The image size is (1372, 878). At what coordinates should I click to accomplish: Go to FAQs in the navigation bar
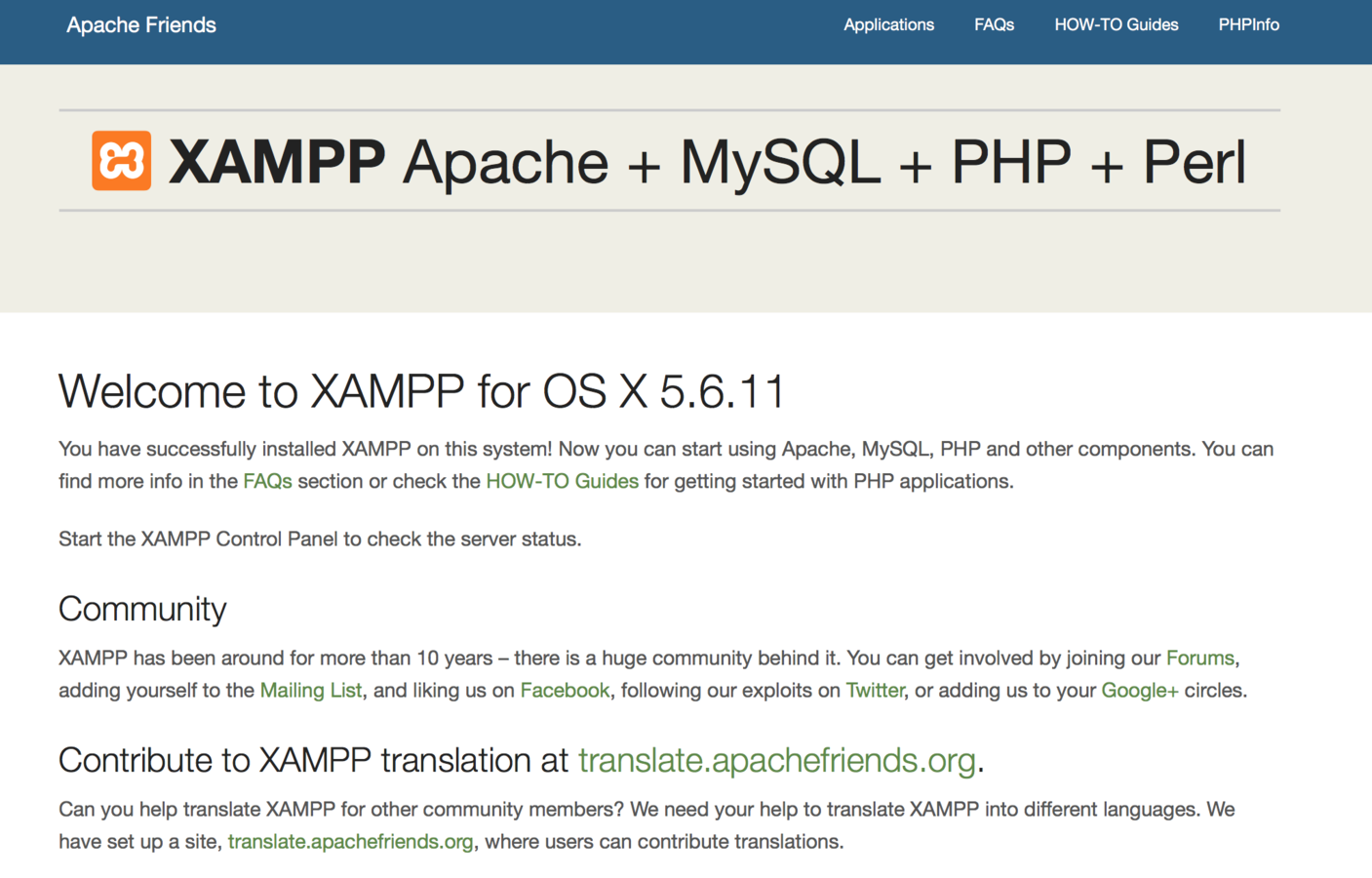pyautogui.click(x=994, y=25)
